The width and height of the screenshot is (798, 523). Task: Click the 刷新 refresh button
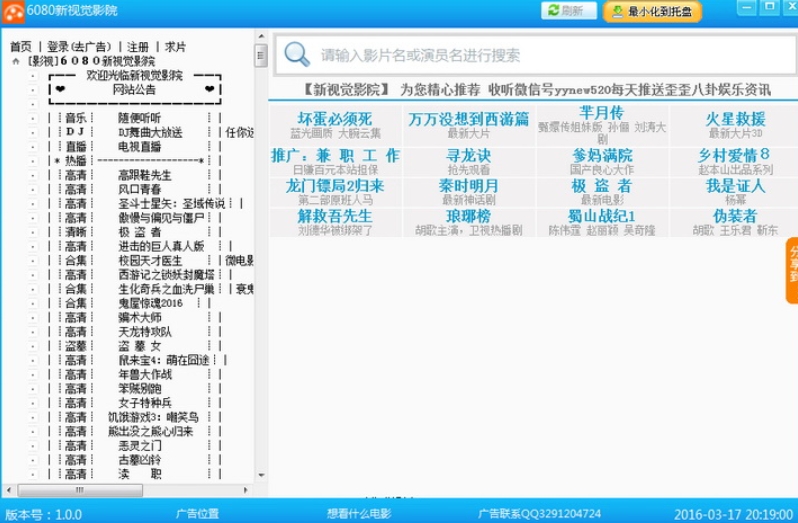coord(568,11)
